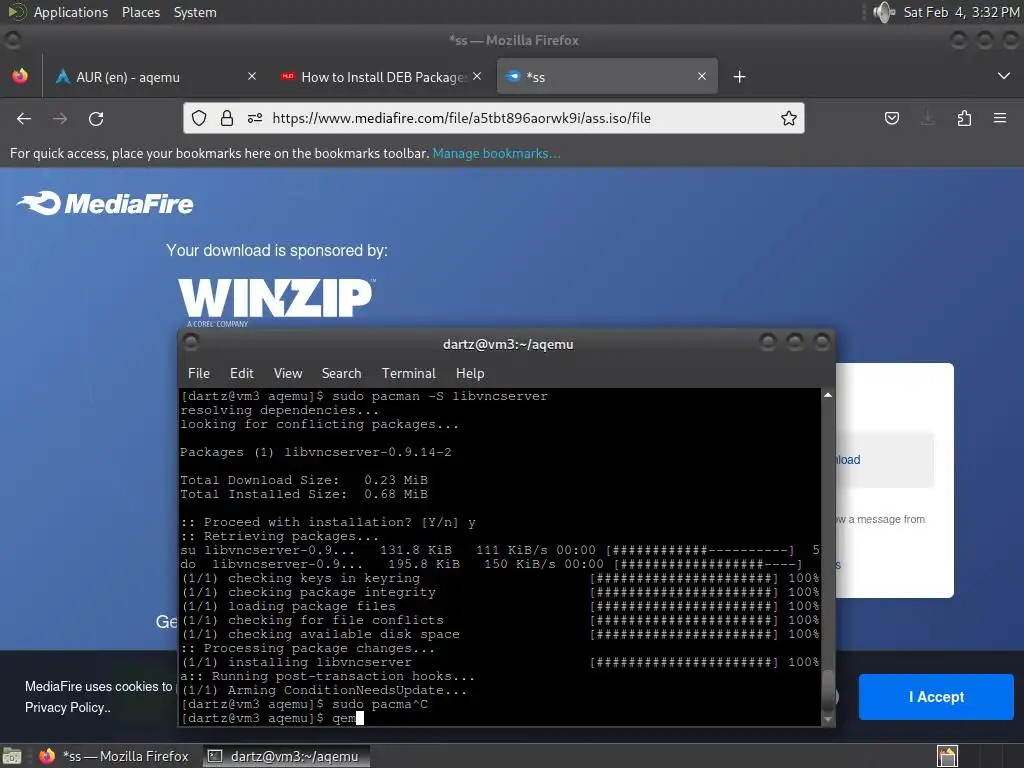This screenshot has width=1024, height=768.
Task: Click the clock Sat Feb 4, 3:32 PM
Action: tap(961, 12)
